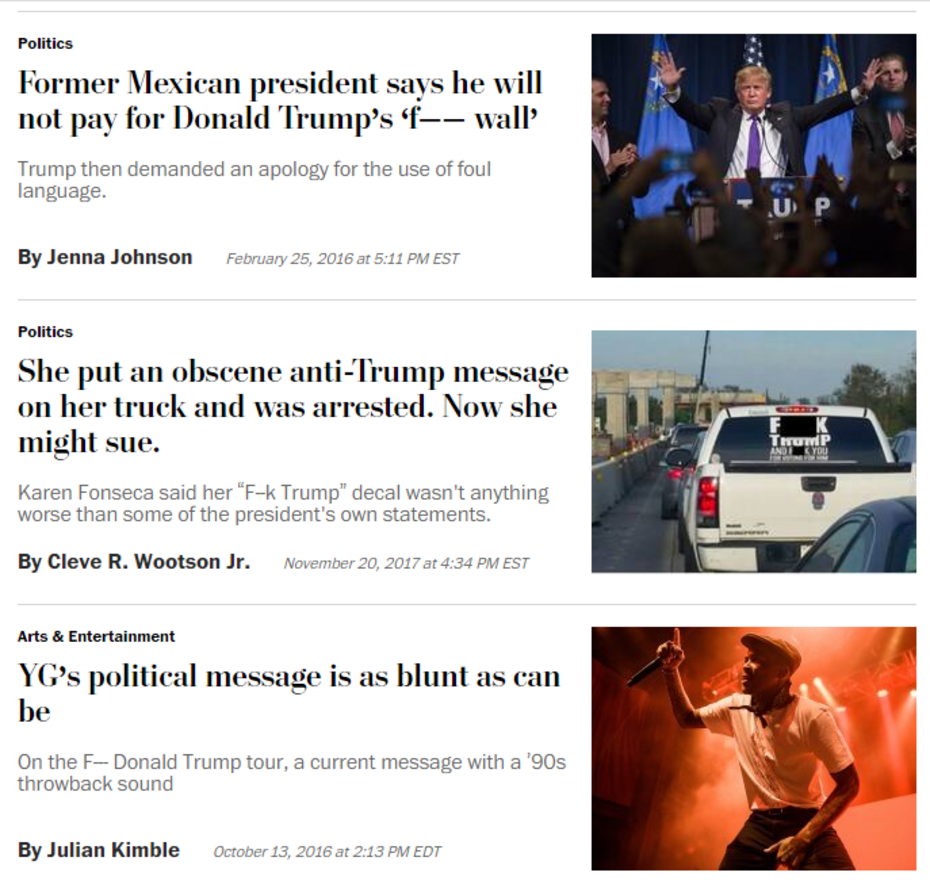Click the November 20, 2017 timestamp
The image size is (930, 880).
[406, 563]
